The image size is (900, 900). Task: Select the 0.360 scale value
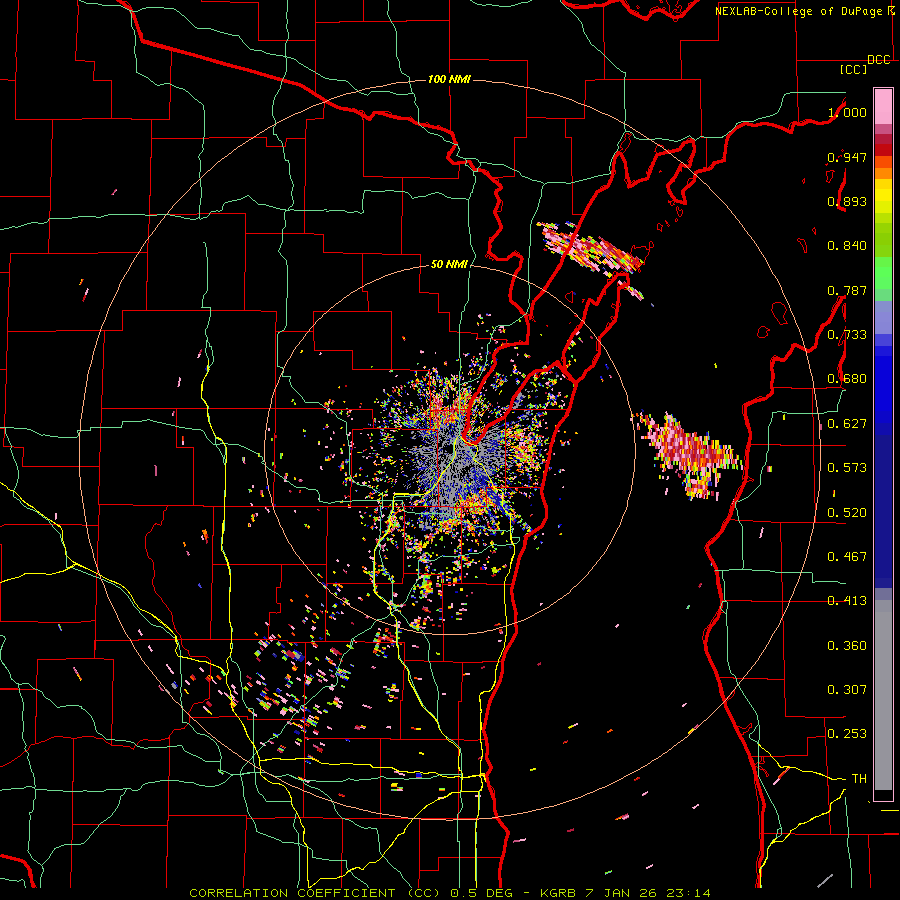coord(847,646)
